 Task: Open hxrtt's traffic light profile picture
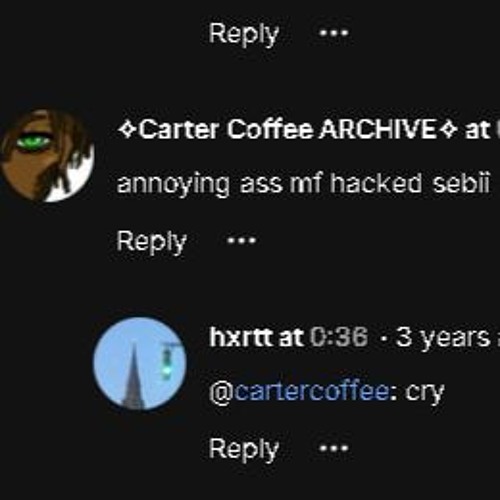click(x=140, y=363)
